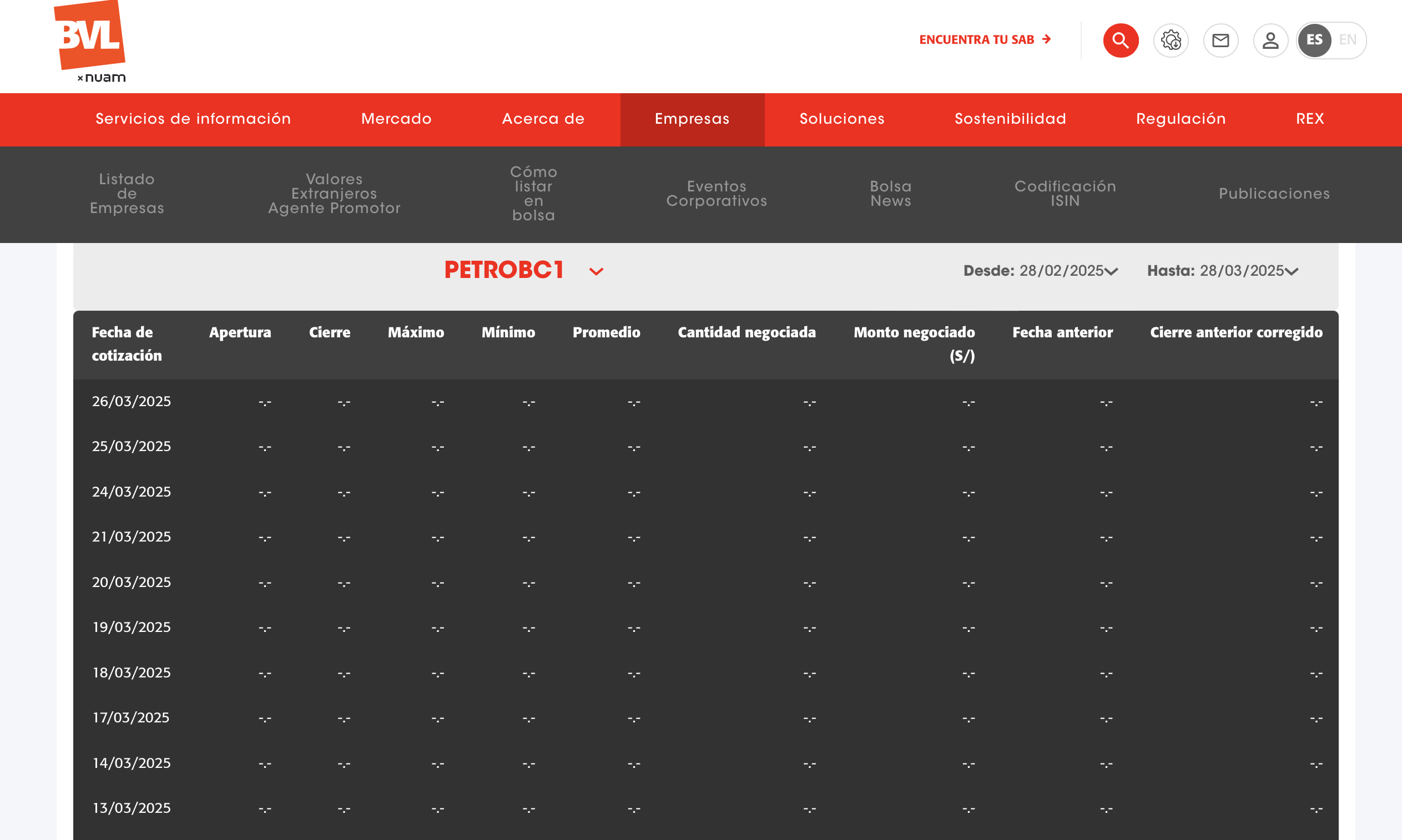Go to Listado de Empresas
The image size is (1402, 840).
(x=127, y=194)
